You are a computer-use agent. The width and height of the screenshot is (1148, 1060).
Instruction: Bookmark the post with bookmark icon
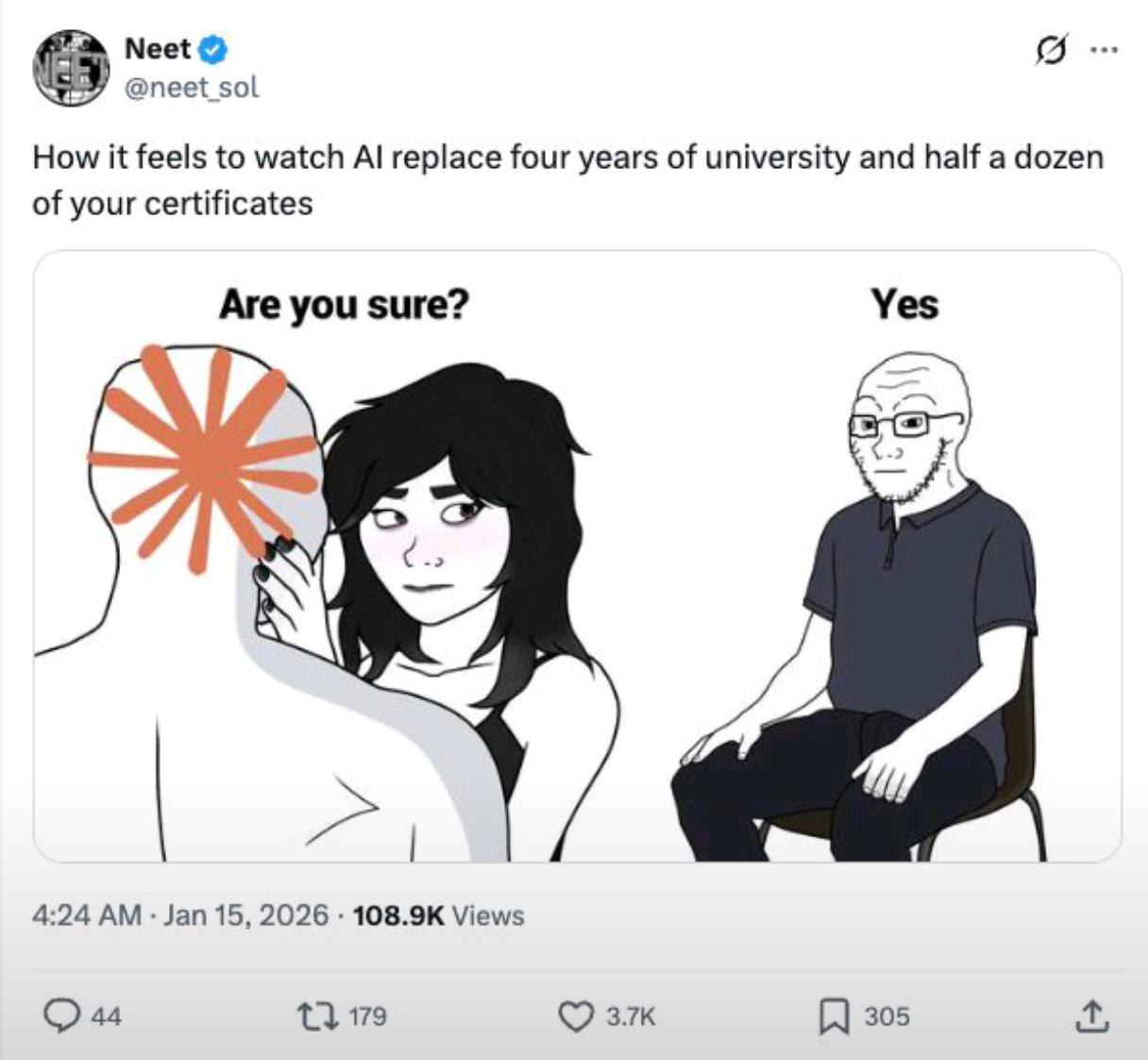(833, 1016)
